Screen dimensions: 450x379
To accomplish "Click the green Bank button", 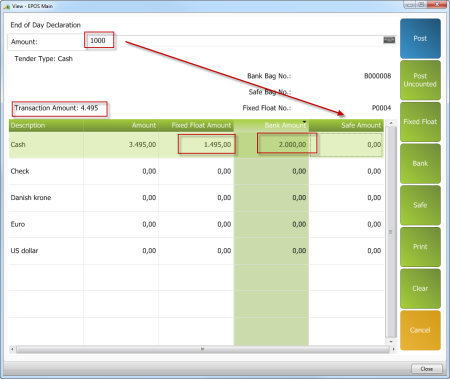I will click(420, 164).
